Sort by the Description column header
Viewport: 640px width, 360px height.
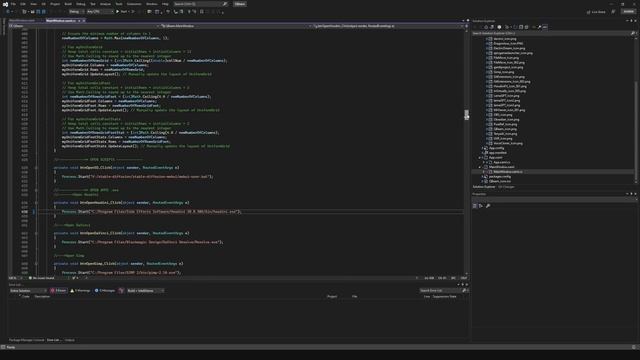pyautogui.click(x=42, y=297)
